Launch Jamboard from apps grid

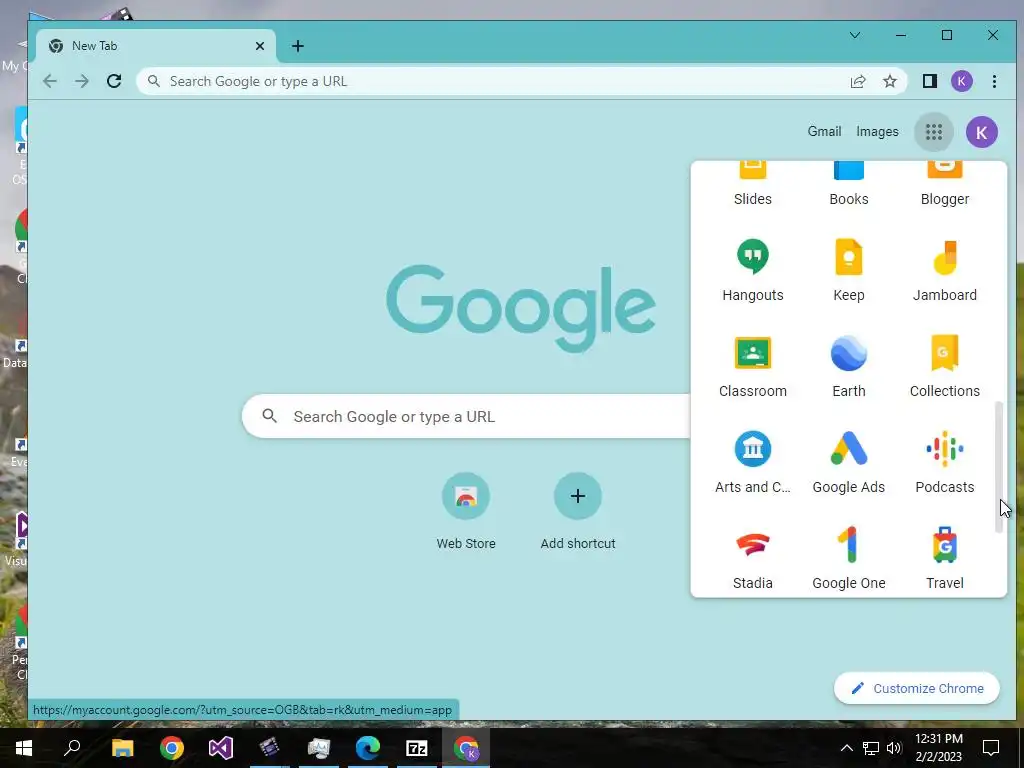944,270
